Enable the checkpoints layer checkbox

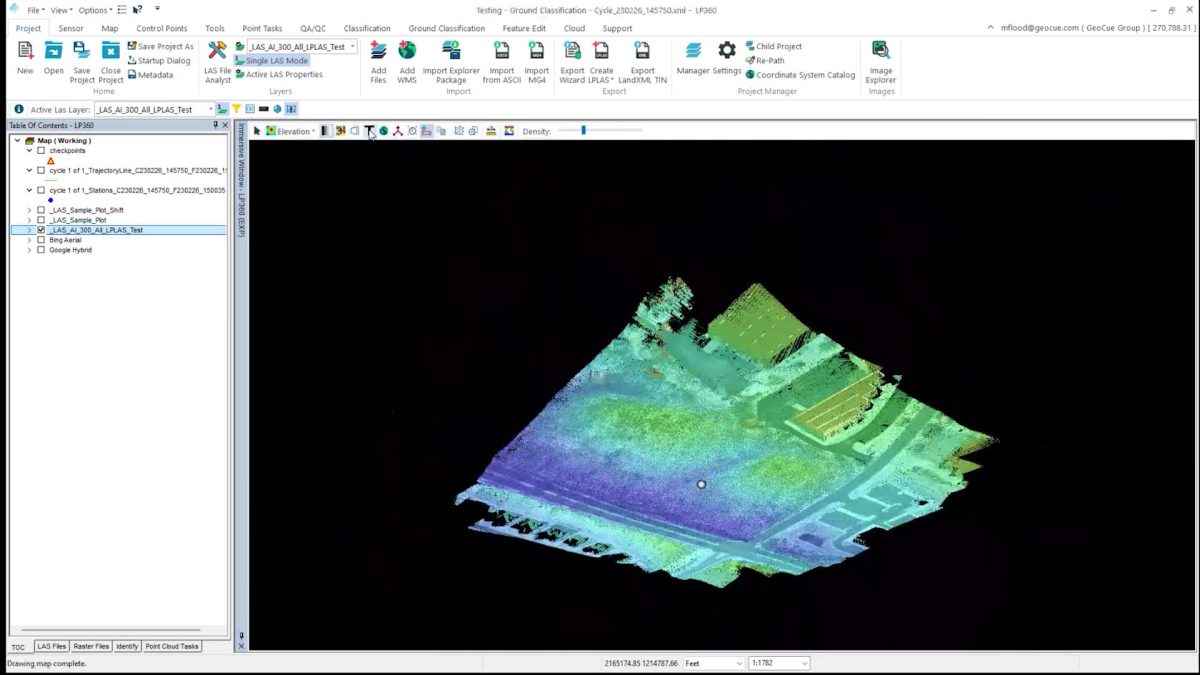[41, 151]
